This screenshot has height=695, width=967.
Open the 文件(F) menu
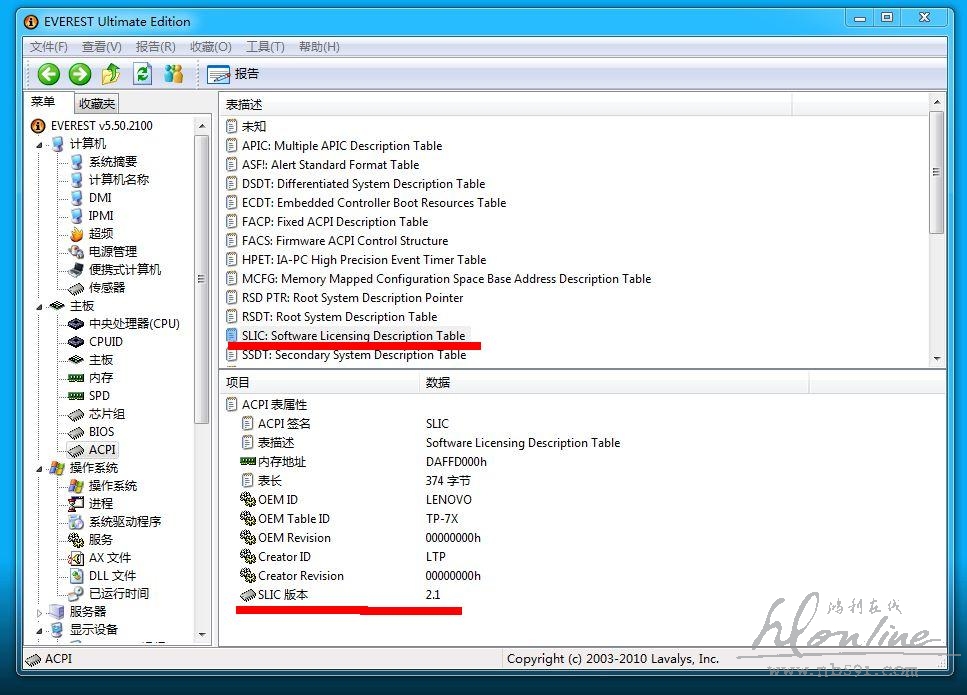(x=48, y=47)
